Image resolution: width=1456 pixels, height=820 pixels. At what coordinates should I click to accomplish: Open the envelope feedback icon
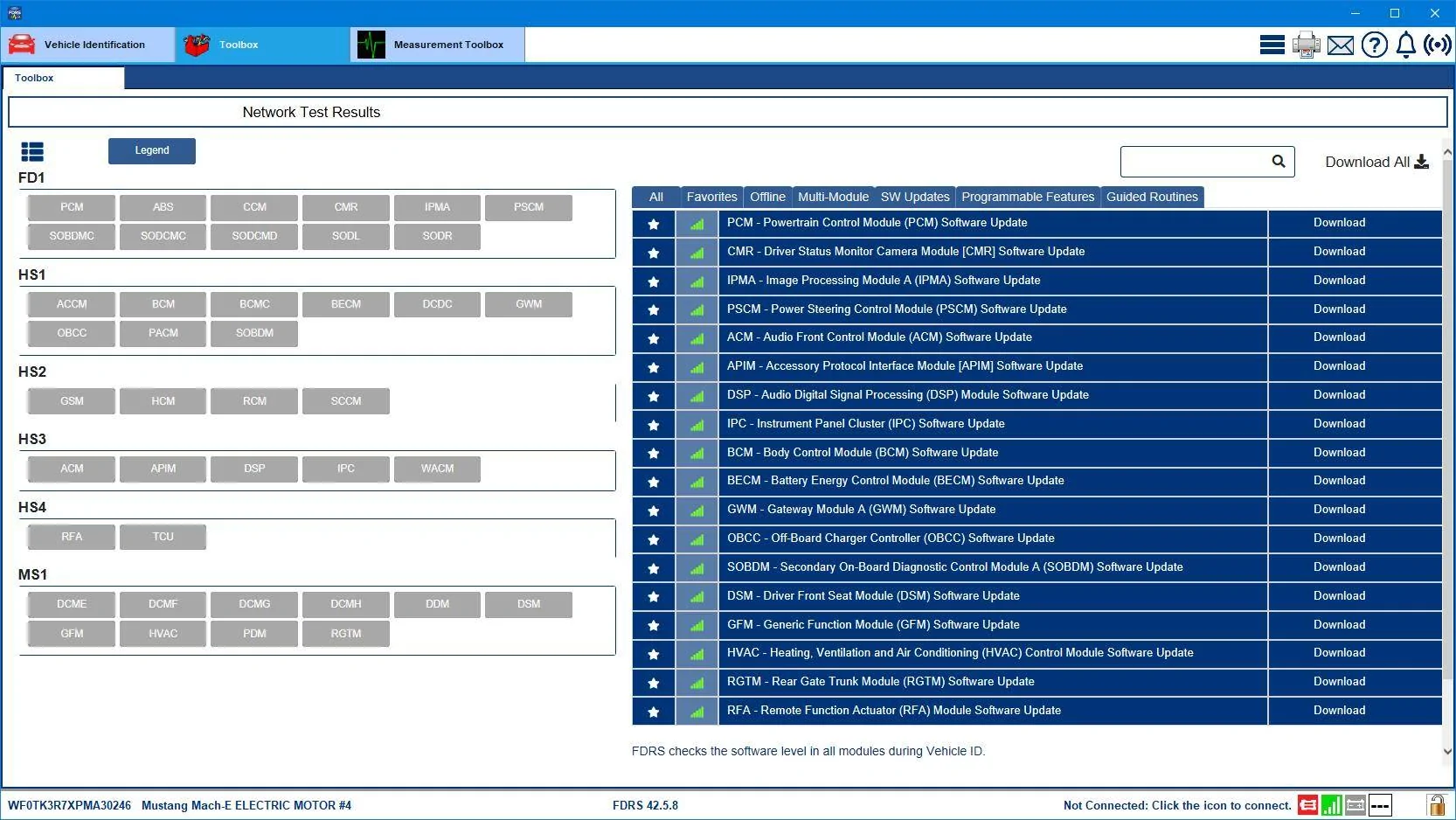1340,45
